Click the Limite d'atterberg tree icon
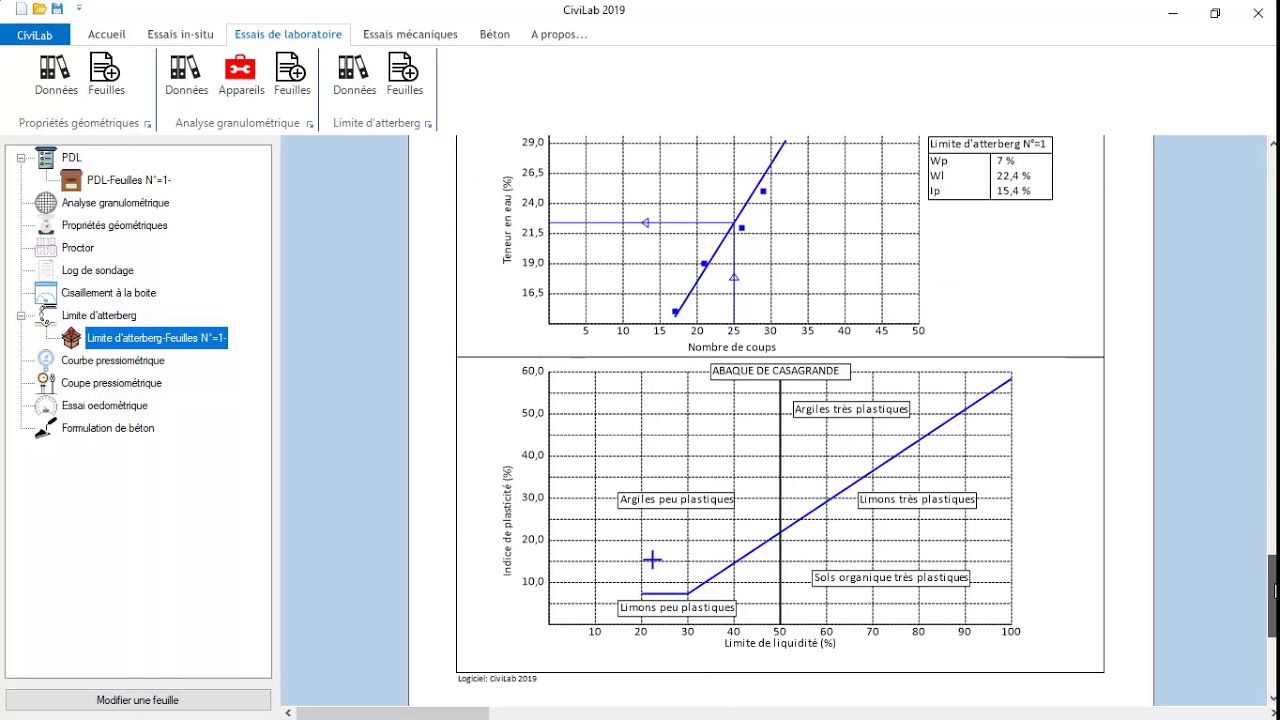This screenshot has height=720, width=1280. pyautogui.click(x=46, y=315)
